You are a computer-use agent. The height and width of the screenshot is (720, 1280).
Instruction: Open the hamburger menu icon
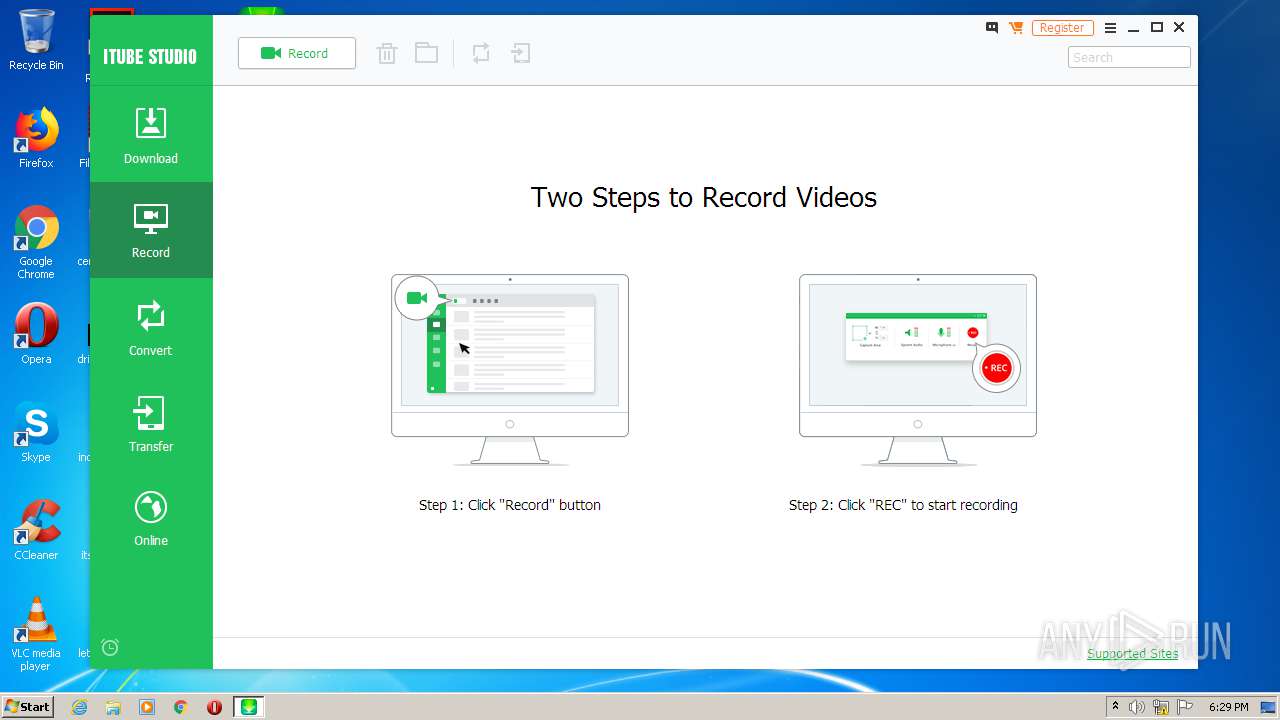point(1110,28)
